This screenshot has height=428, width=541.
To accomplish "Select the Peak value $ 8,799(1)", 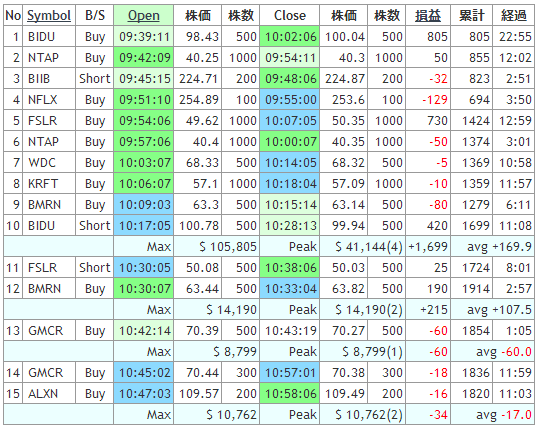I will click(372, 352).
